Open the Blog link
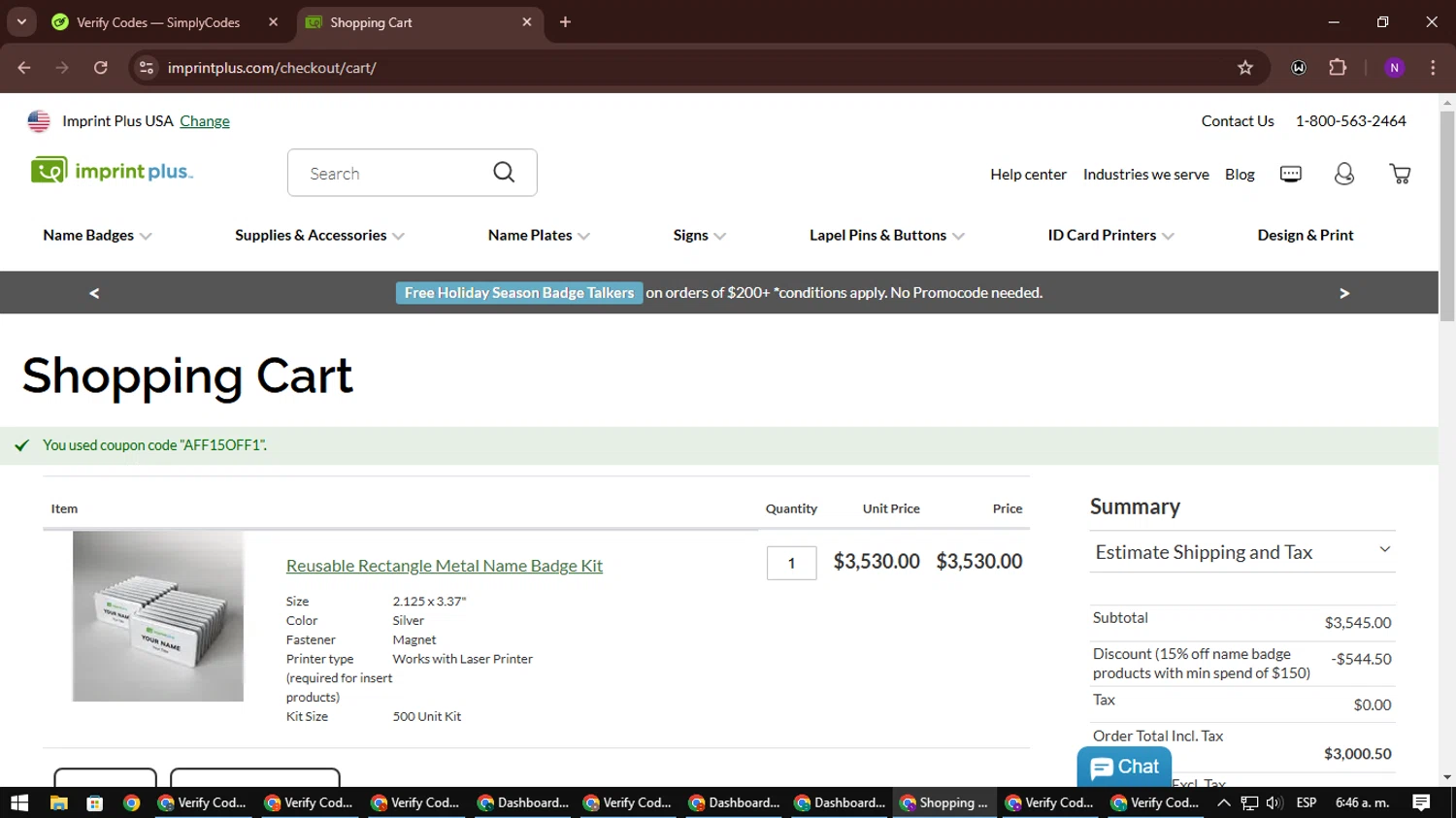This screenshot has height=818, width=1456. [1240, 175]
